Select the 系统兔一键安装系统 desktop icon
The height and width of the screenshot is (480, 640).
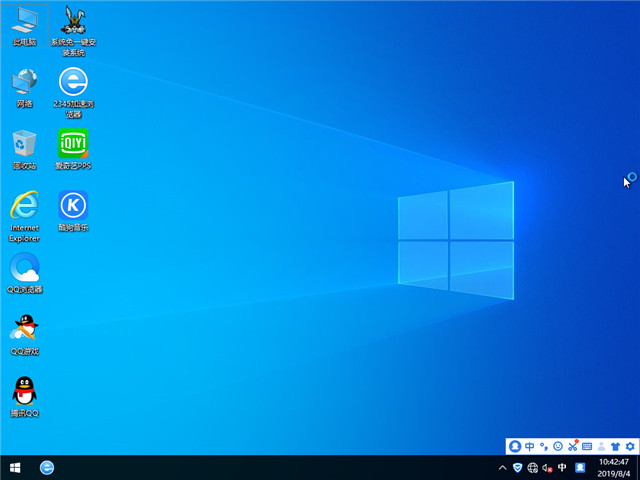pos(73,31)
